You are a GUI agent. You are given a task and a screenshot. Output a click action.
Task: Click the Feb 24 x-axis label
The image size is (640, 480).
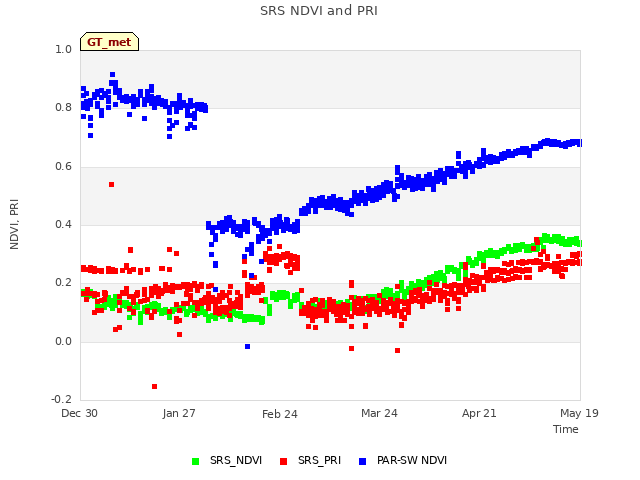coord(280,414)
